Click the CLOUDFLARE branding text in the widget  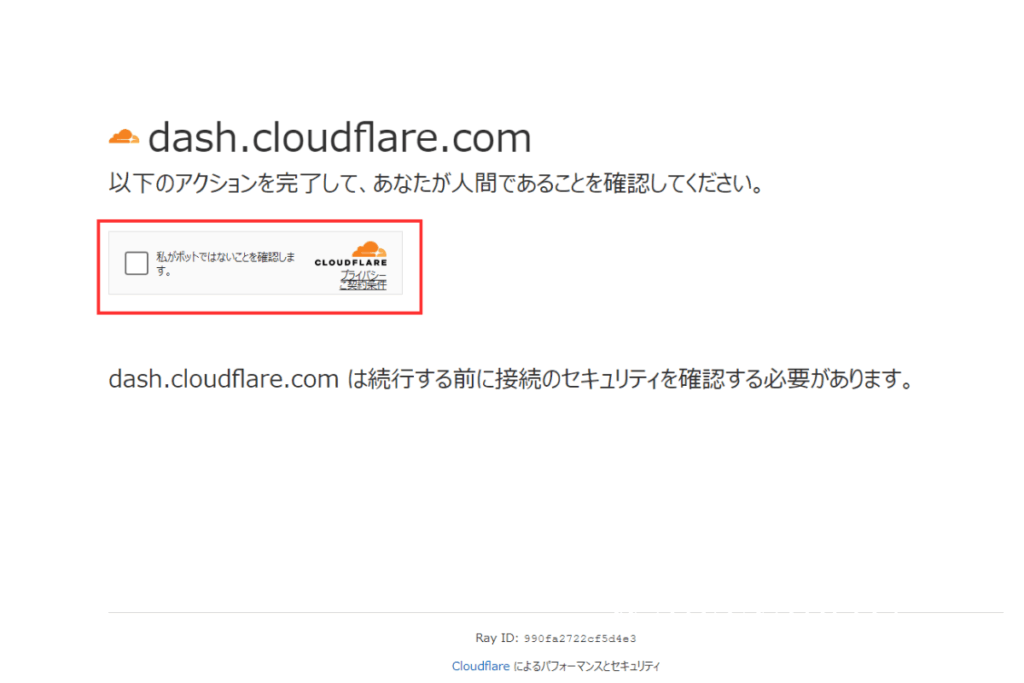[352, 262]
